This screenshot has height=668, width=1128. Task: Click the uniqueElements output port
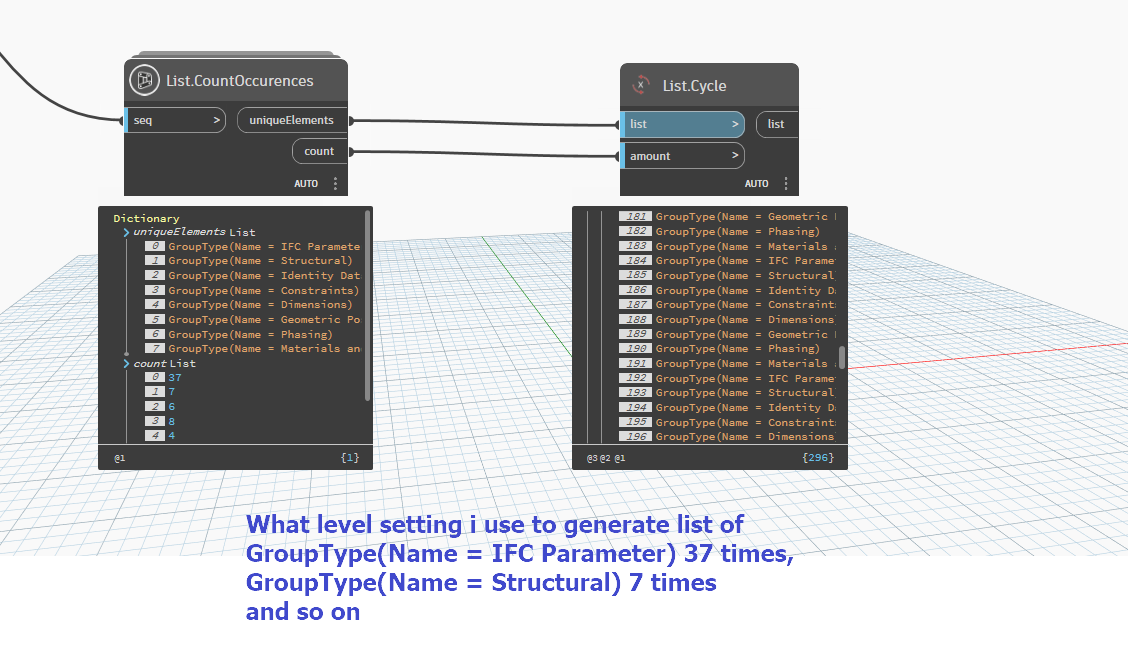[x=291, y=120]
